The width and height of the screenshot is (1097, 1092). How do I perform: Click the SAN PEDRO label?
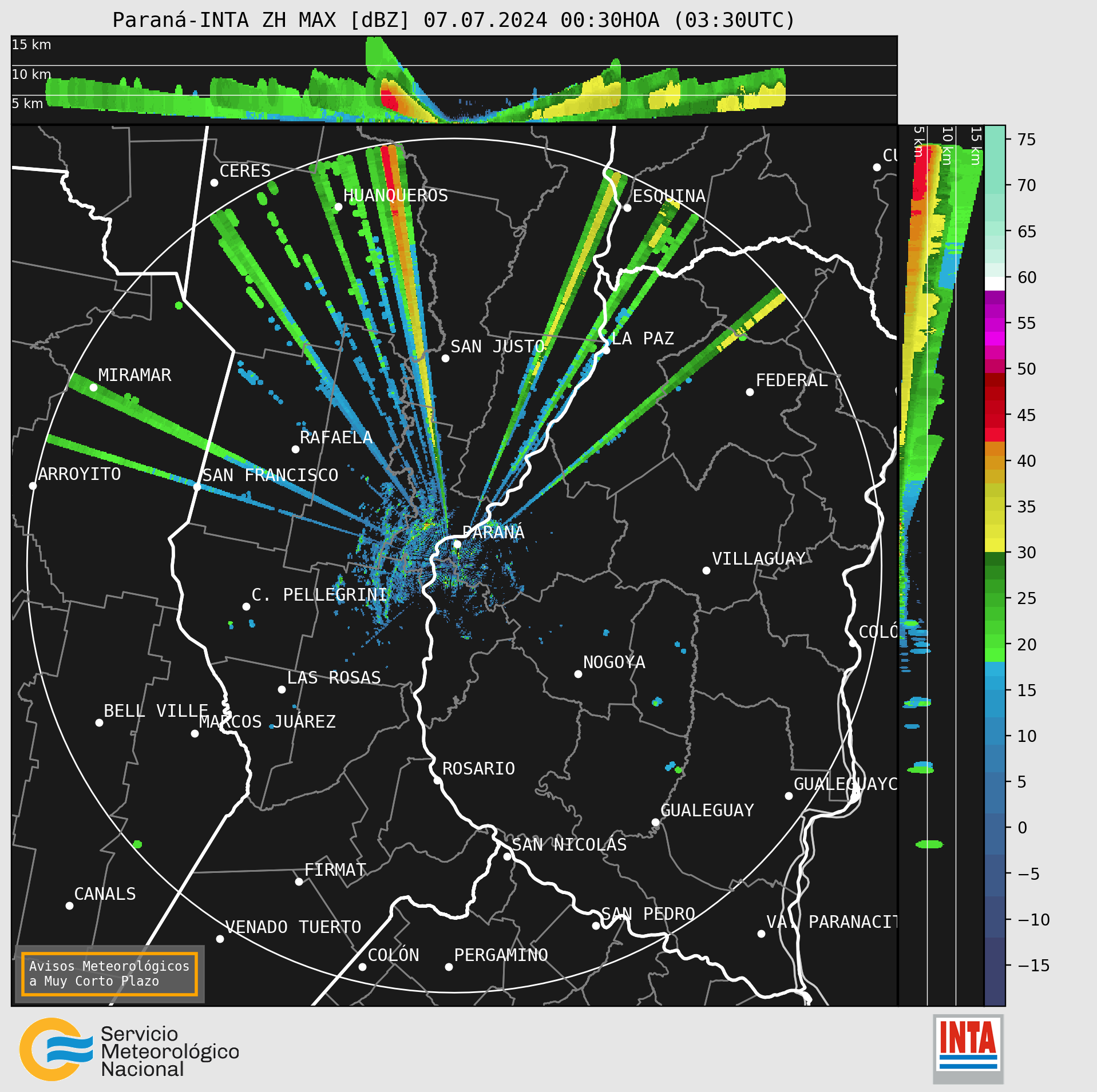[648, 914]
